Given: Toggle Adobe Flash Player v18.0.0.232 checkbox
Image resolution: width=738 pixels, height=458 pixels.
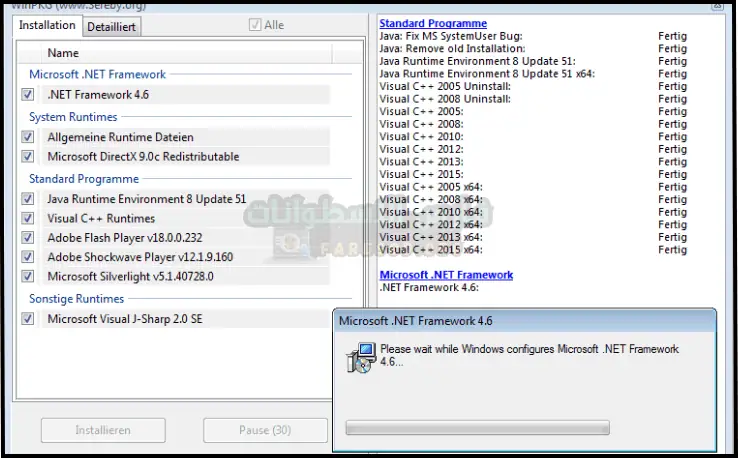Looking at the screenshot, I should (x=28, y=238).
